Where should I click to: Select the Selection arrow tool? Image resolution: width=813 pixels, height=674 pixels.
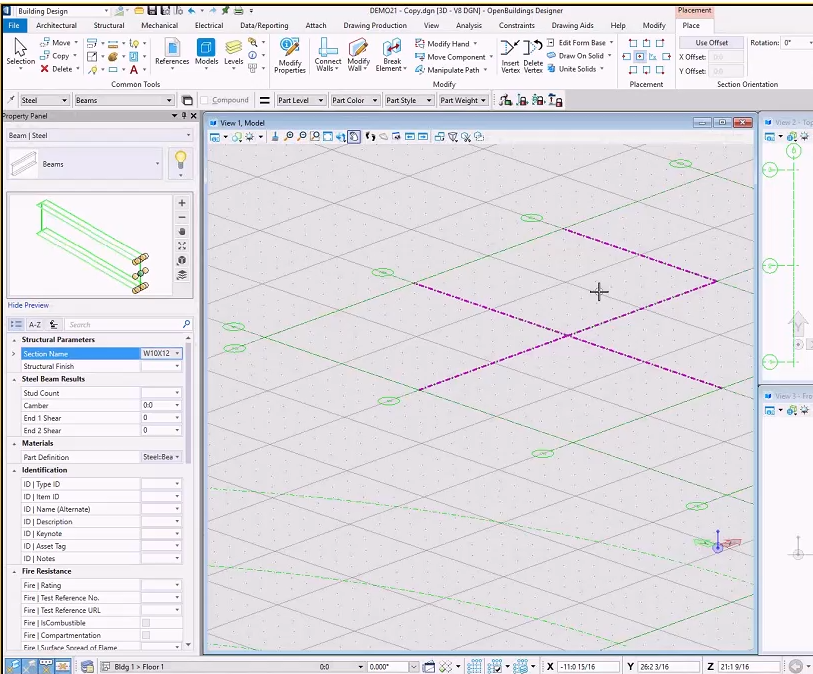tap(20, 53)
